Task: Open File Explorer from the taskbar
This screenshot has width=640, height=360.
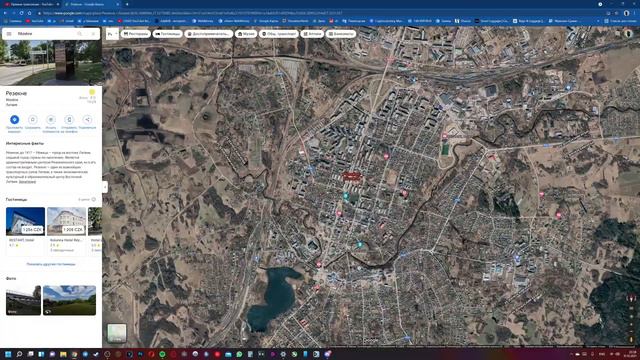Action: click(63, 354)
